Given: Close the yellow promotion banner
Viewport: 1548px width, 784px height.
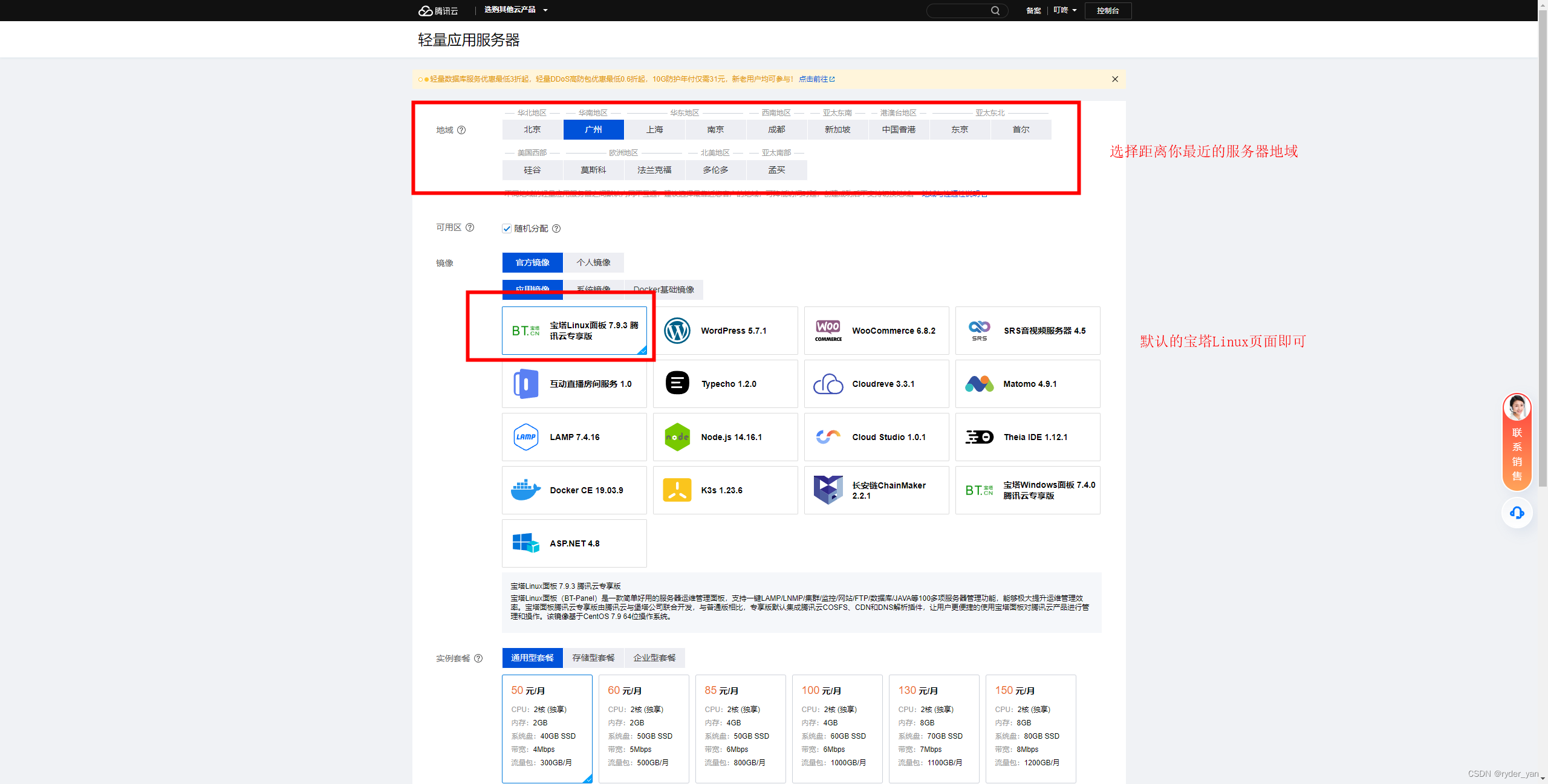Looking at the screenshot, I should 1115,79.
